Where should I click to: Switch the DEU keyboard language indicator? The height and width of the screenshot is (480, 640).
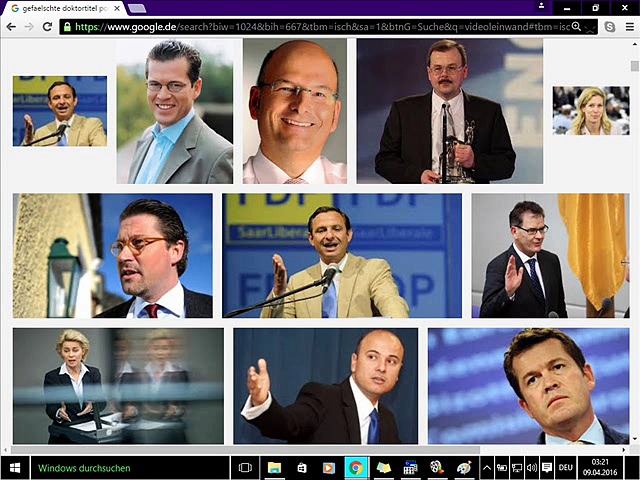tap(565, 467)
